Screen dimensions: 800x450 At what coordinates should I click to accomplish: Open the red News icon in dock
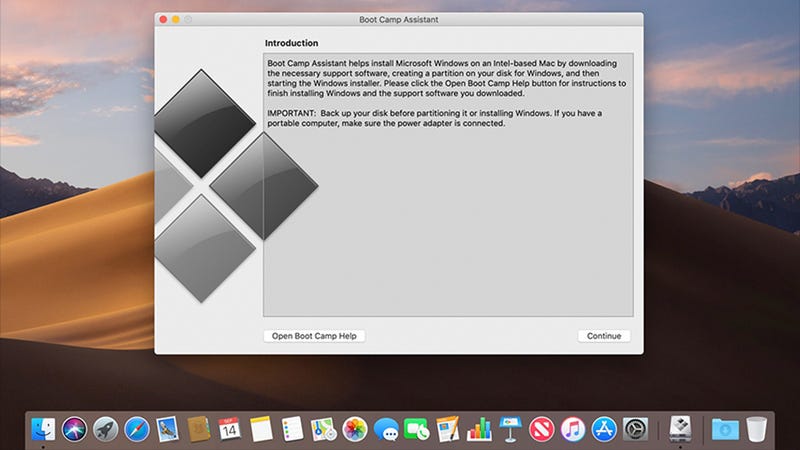point(541,429)
